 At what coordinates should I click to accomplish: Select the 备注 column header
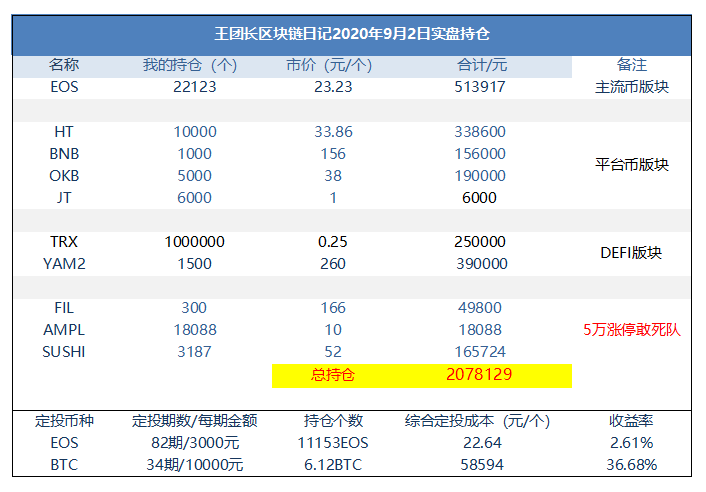tap(631, 65)
